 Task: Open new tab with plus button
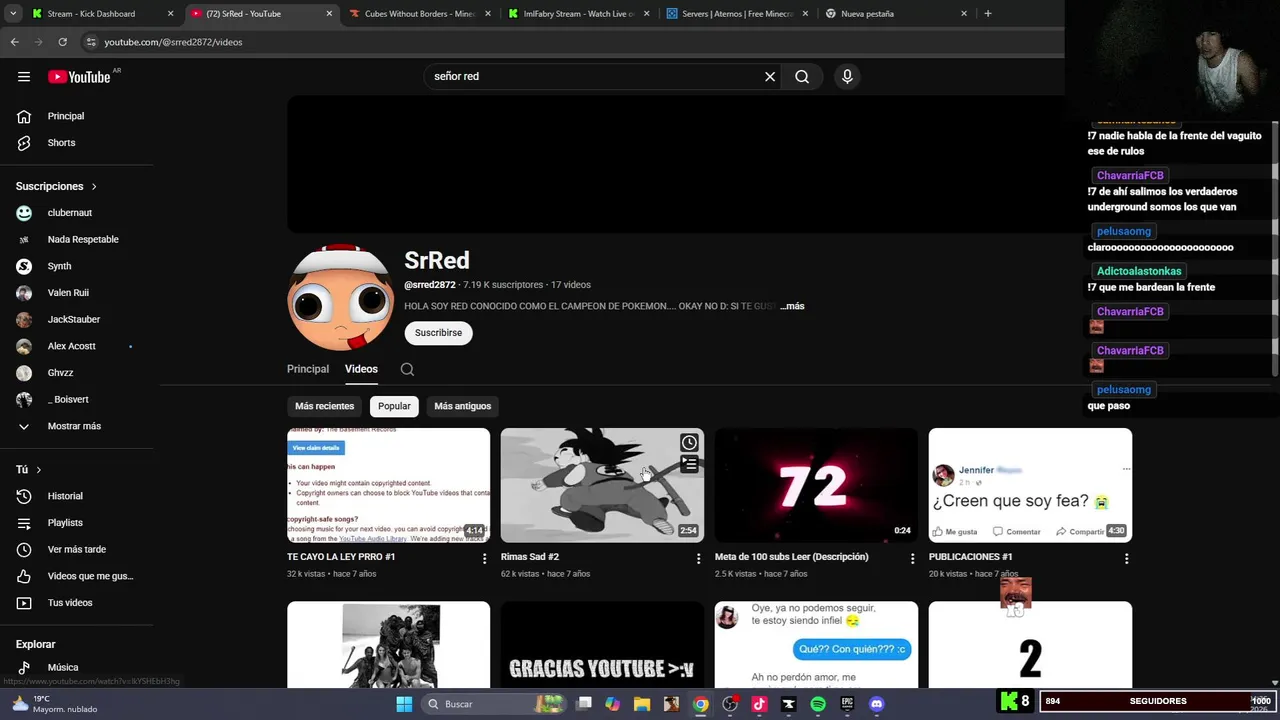pyautogui.click(x=988, y=14)
